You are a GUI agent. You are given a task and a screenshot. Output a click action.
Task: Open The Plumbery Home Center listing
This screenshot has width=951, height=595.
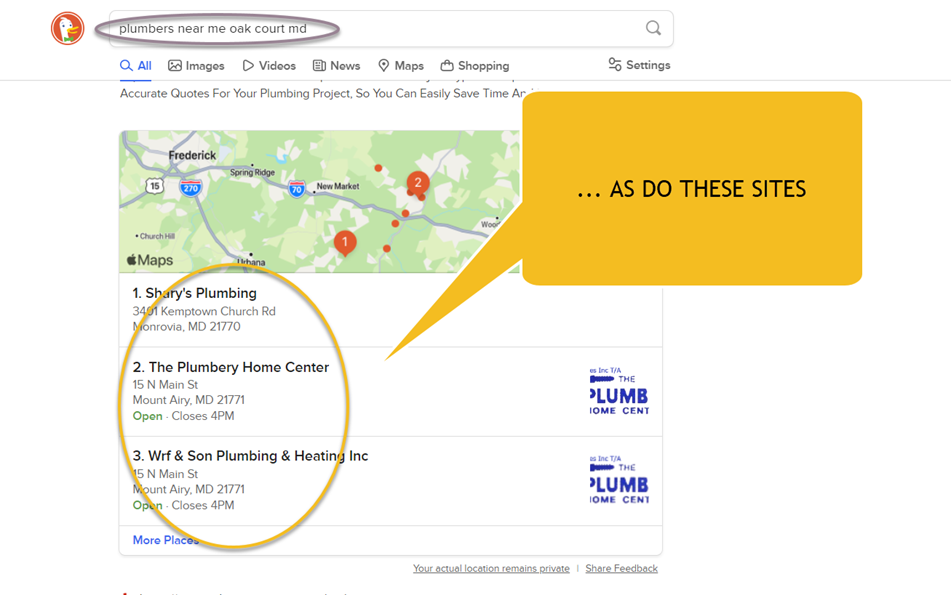point(231,367)
